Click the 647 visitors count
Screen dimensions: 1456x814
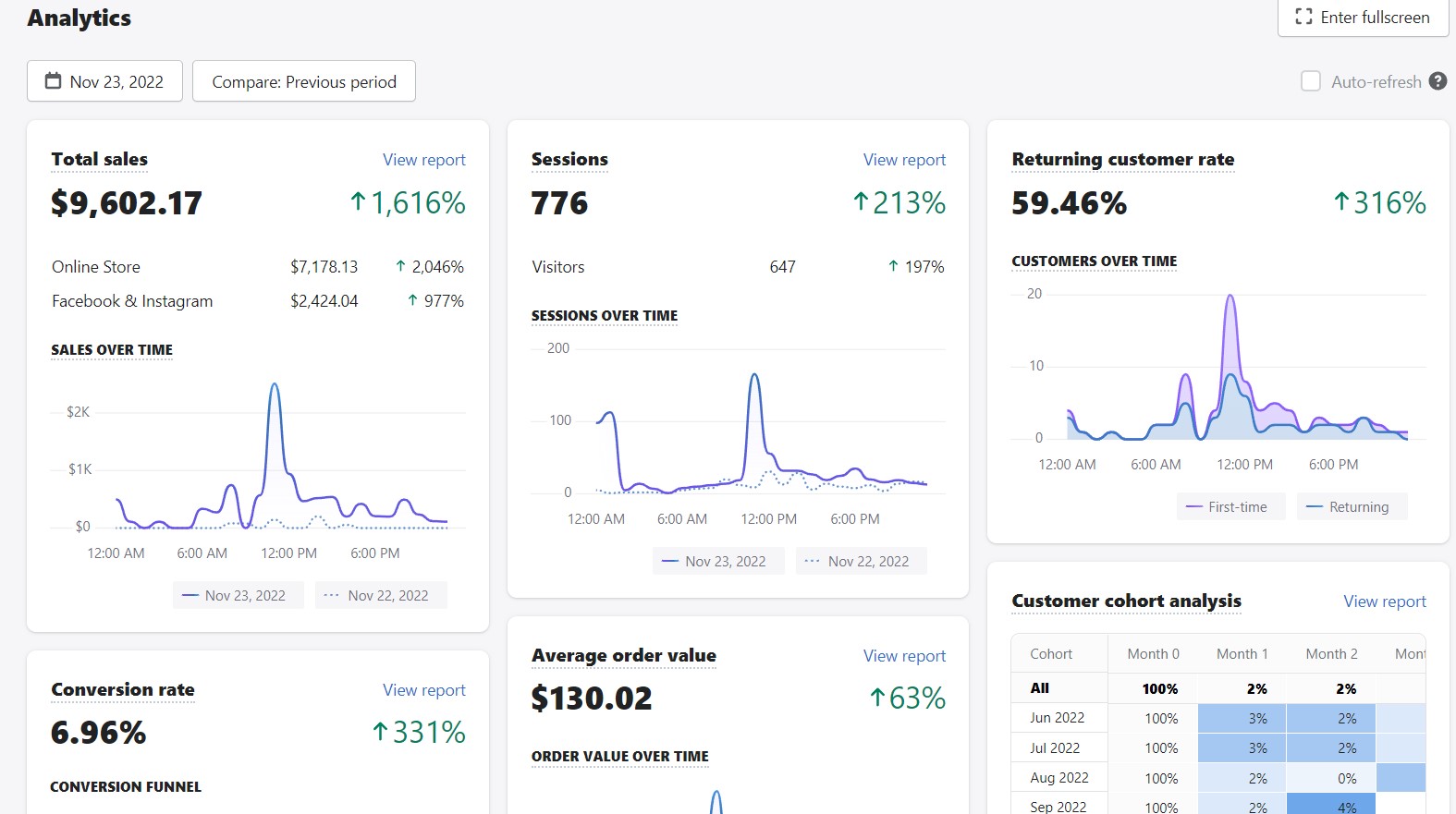pos(782,267)
